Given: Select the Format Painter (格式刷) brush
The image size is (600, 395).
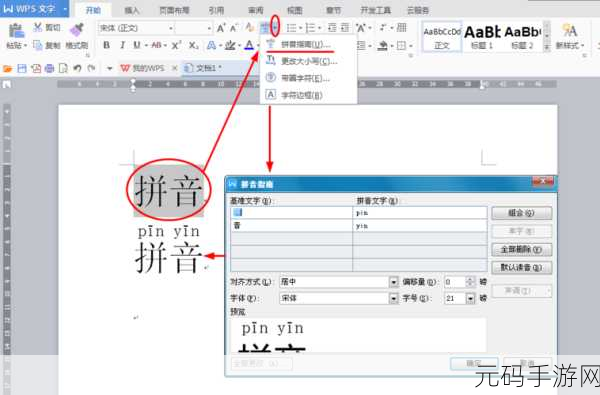Looking at the screenshot, I should (77, 30).
